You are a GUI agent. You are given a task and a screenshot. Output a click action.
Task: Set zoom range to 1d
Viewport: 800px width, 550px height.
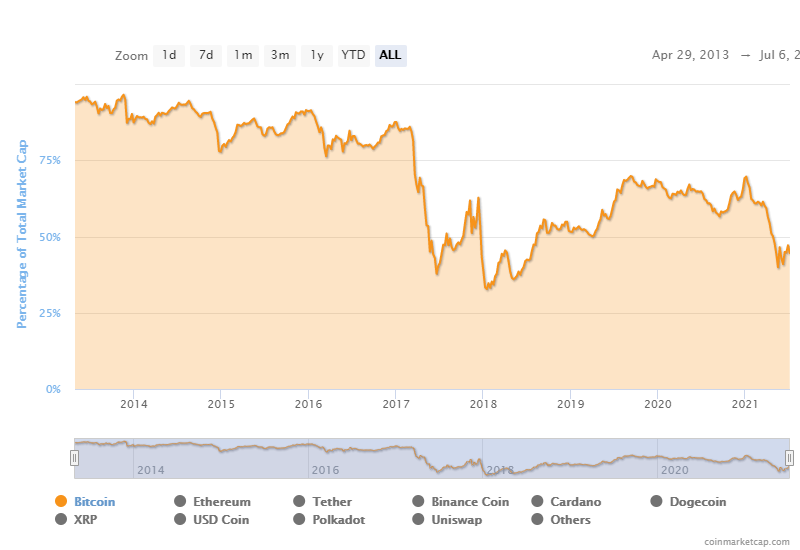pyautogui.click(x=169, y=55)
